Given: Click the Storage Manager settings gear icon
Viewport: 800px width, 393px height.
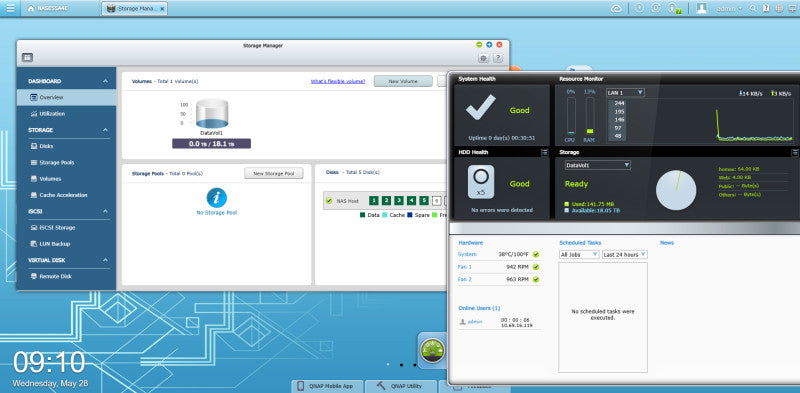Looking at the screenshot, I should [483, 58].
